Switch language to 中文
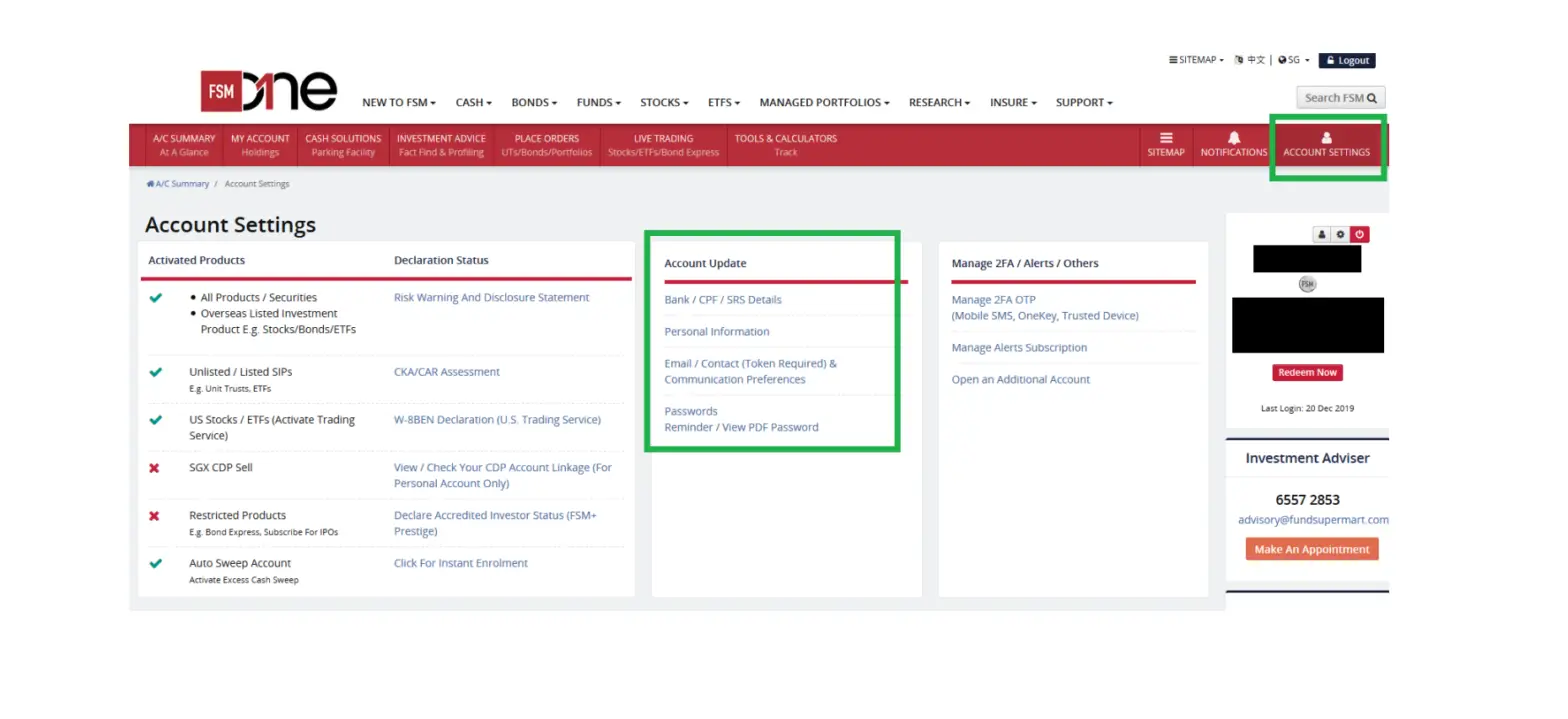 click(1250, 60)
